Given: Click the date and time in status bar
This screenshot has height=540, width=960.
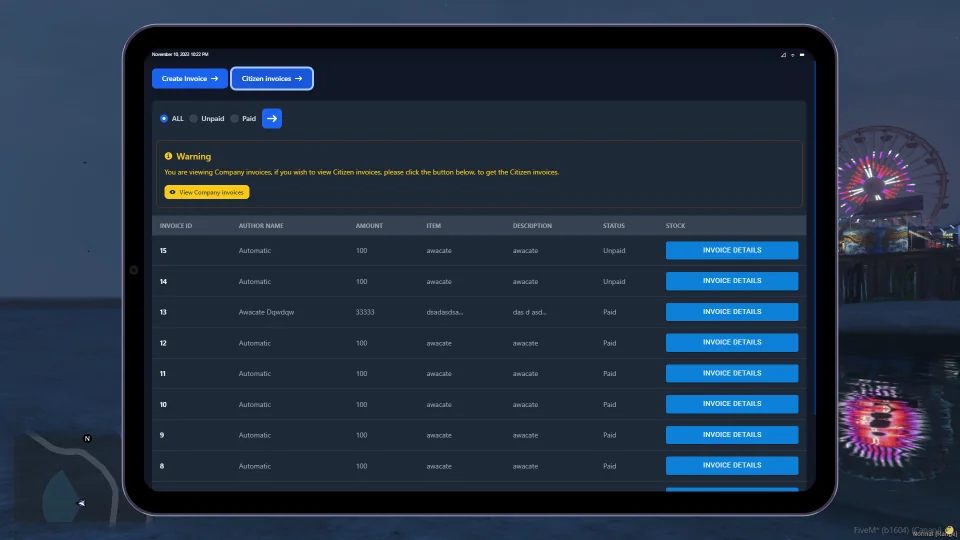Looking at the screenshot, I should click(180, 54).
